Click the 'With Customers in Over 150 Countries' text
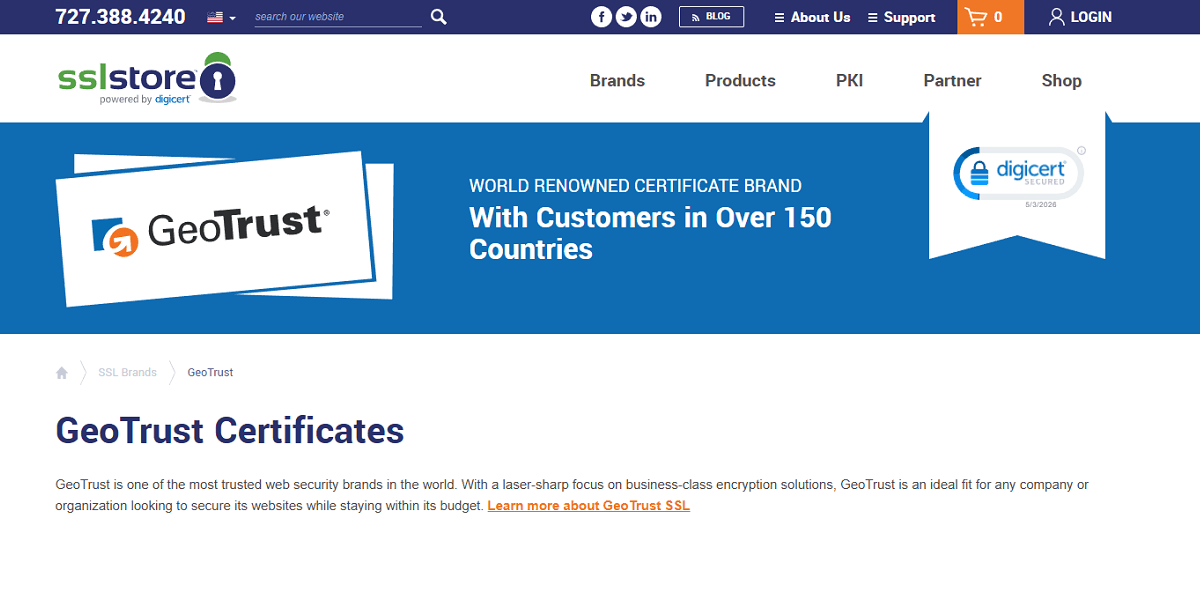 650,233
